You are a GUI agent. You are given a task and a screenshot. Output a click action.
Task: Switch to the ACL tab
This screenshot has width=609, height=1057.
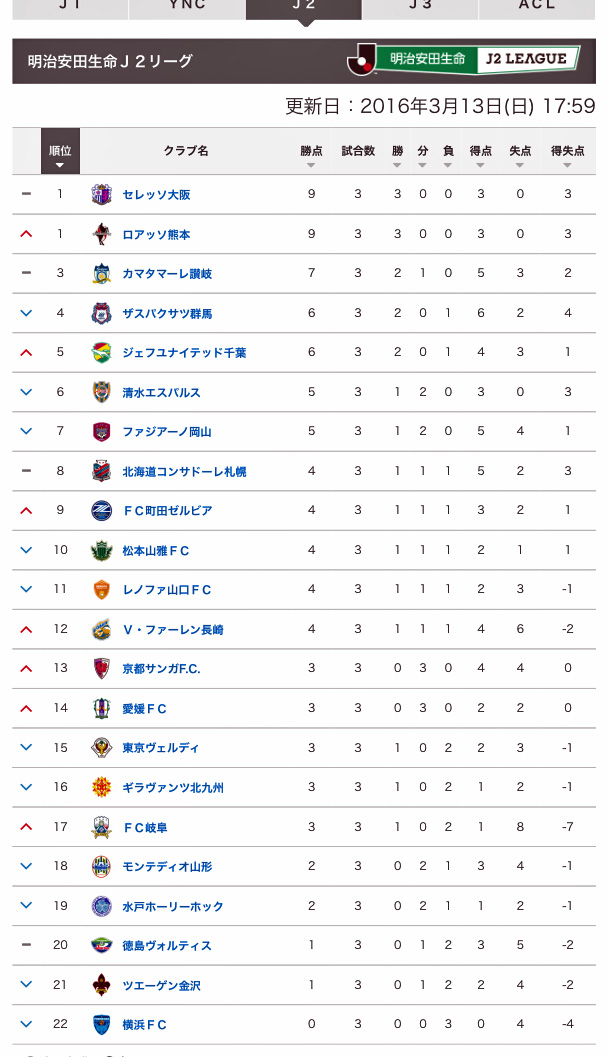[x=537, y=8]
